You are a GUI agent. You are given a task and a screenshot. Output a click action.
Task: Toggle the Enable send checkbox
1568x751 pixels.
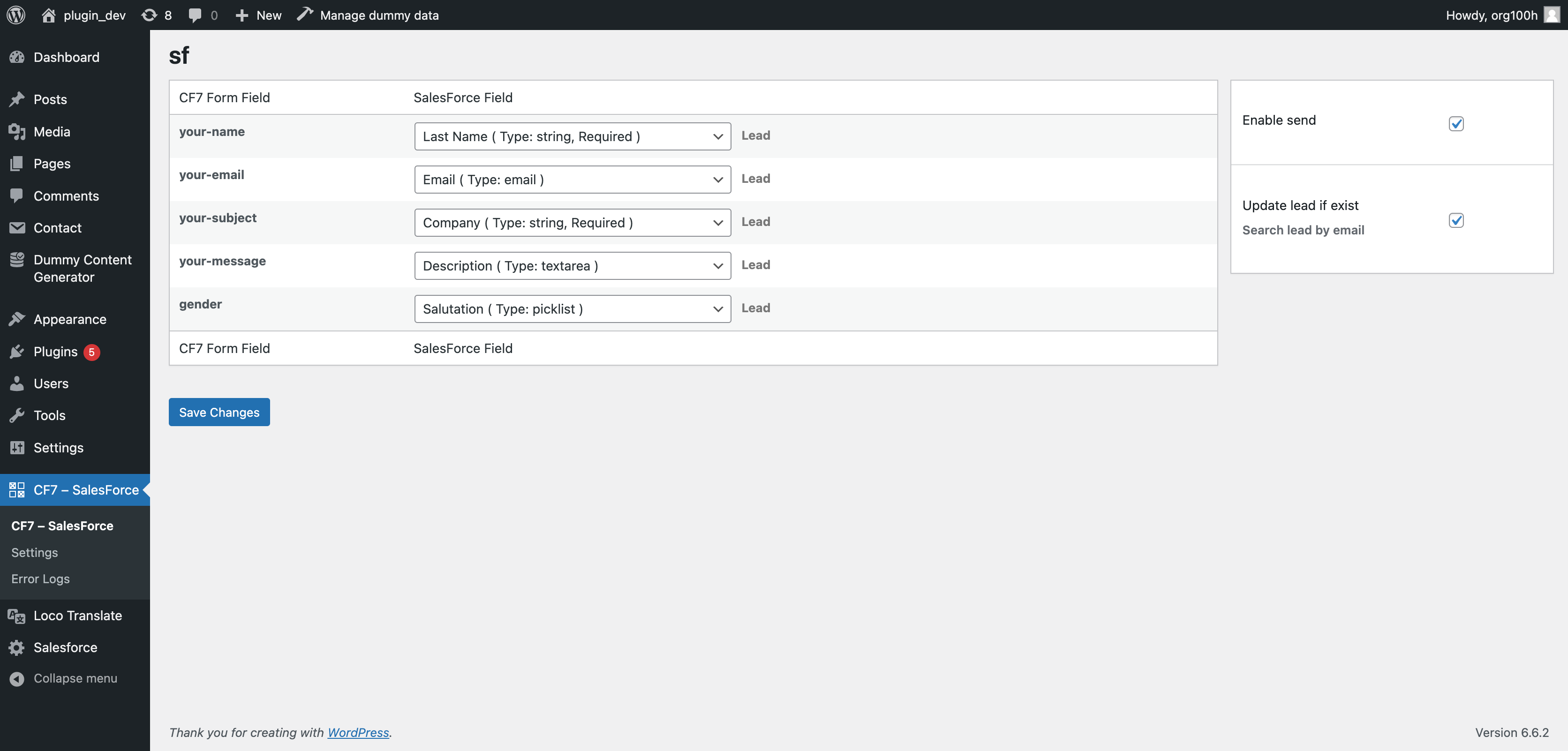pyautogui.click(x=1456, y=124)
